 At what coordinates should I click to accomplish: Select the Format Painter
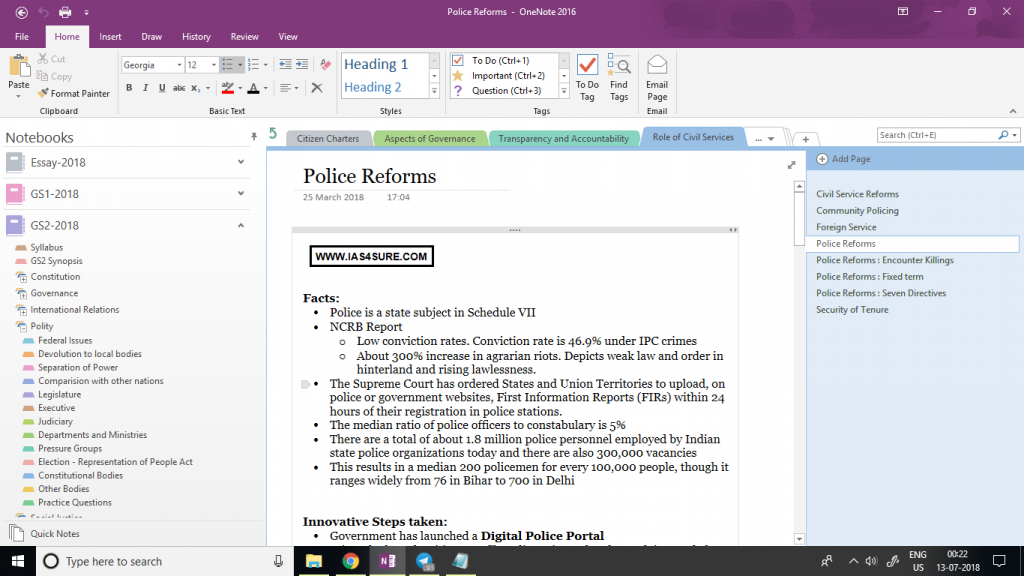coord(74,93)
